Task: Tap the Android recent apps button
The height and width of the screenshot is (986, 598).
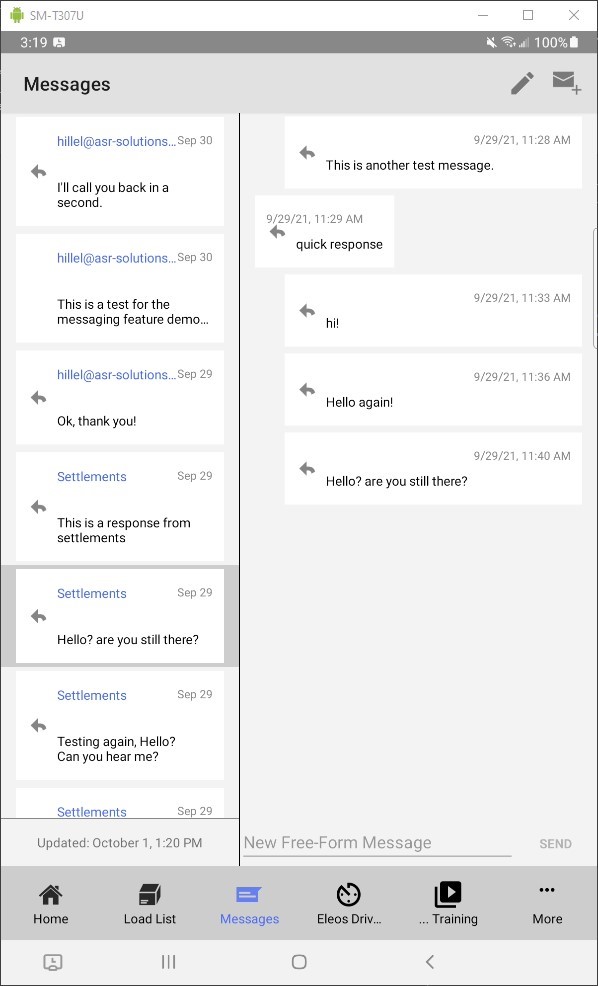Action: [x=168, y=961]
